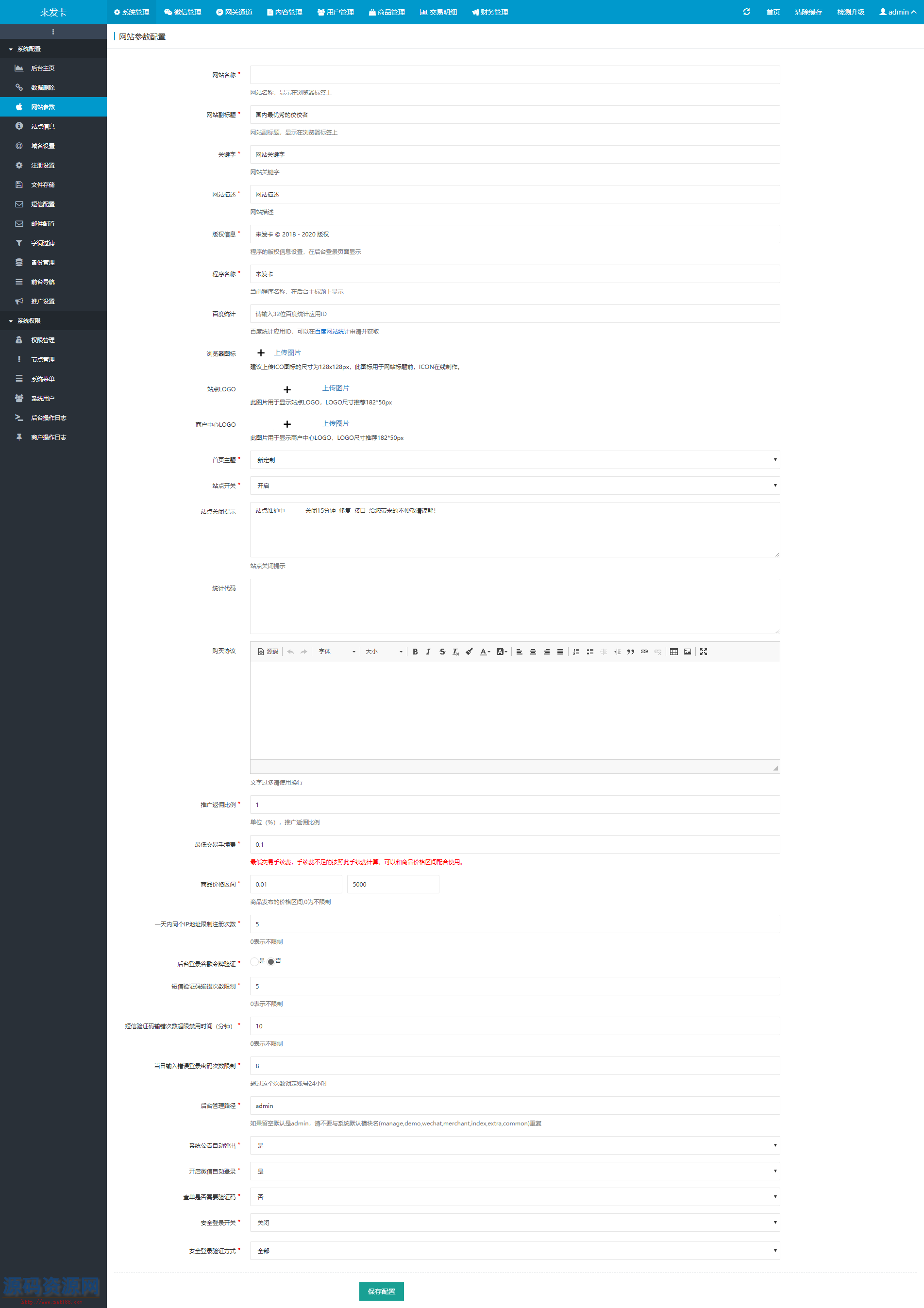Screen dimensions: 924x1308
Task: Go to 短信配置 in the sidebar
Action: point(53,204)
